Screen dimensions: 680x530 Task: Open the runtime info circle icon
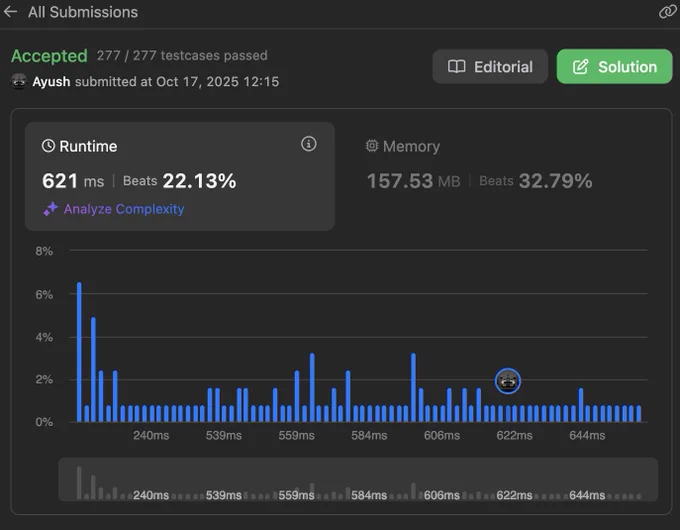pos(309,144)
